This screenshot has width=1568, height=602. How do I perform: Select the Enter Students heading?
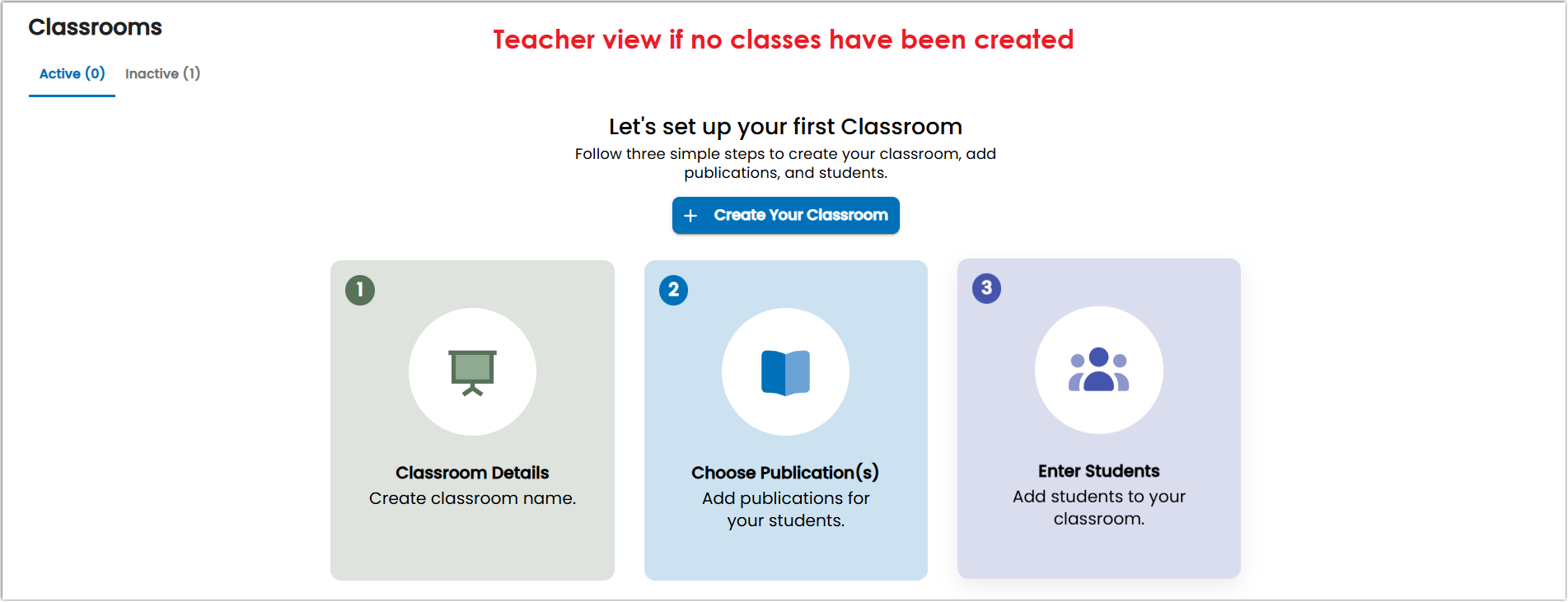click(x=1098, y=471)
